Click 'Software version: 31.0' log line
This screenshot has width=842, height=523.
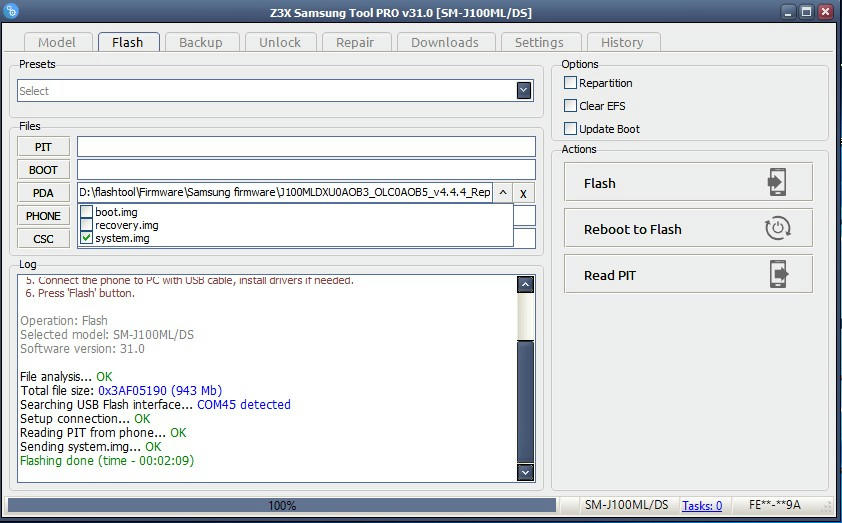82,348
